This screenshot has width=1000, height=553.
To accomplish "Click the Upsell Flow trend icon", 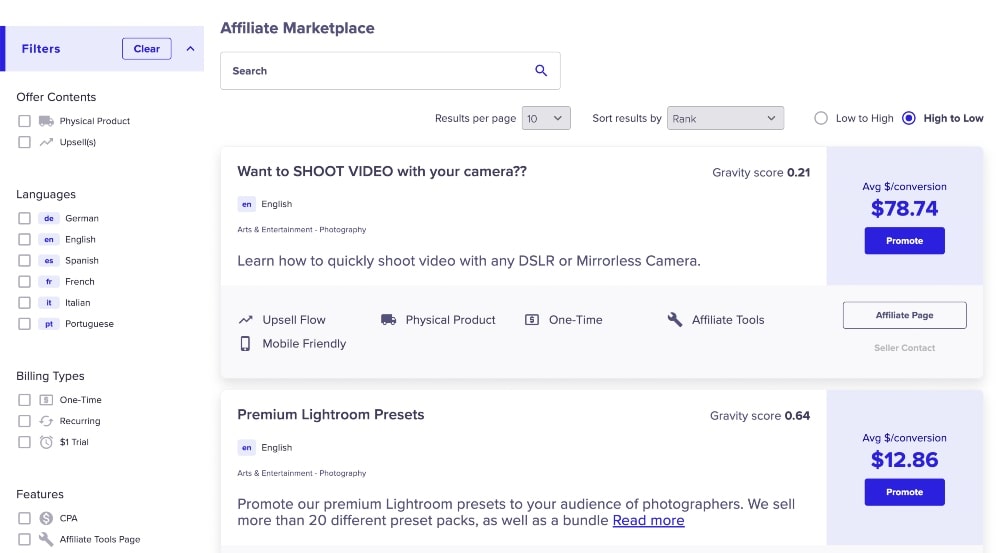I will (x=245, y=320).
